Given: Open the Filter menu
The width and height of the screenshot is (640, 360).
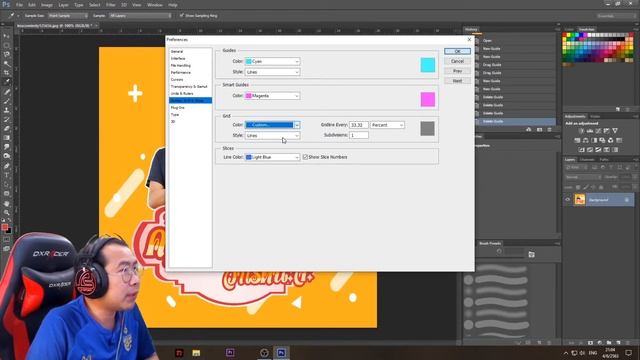Looking at the screenshot, I should 111,5.
